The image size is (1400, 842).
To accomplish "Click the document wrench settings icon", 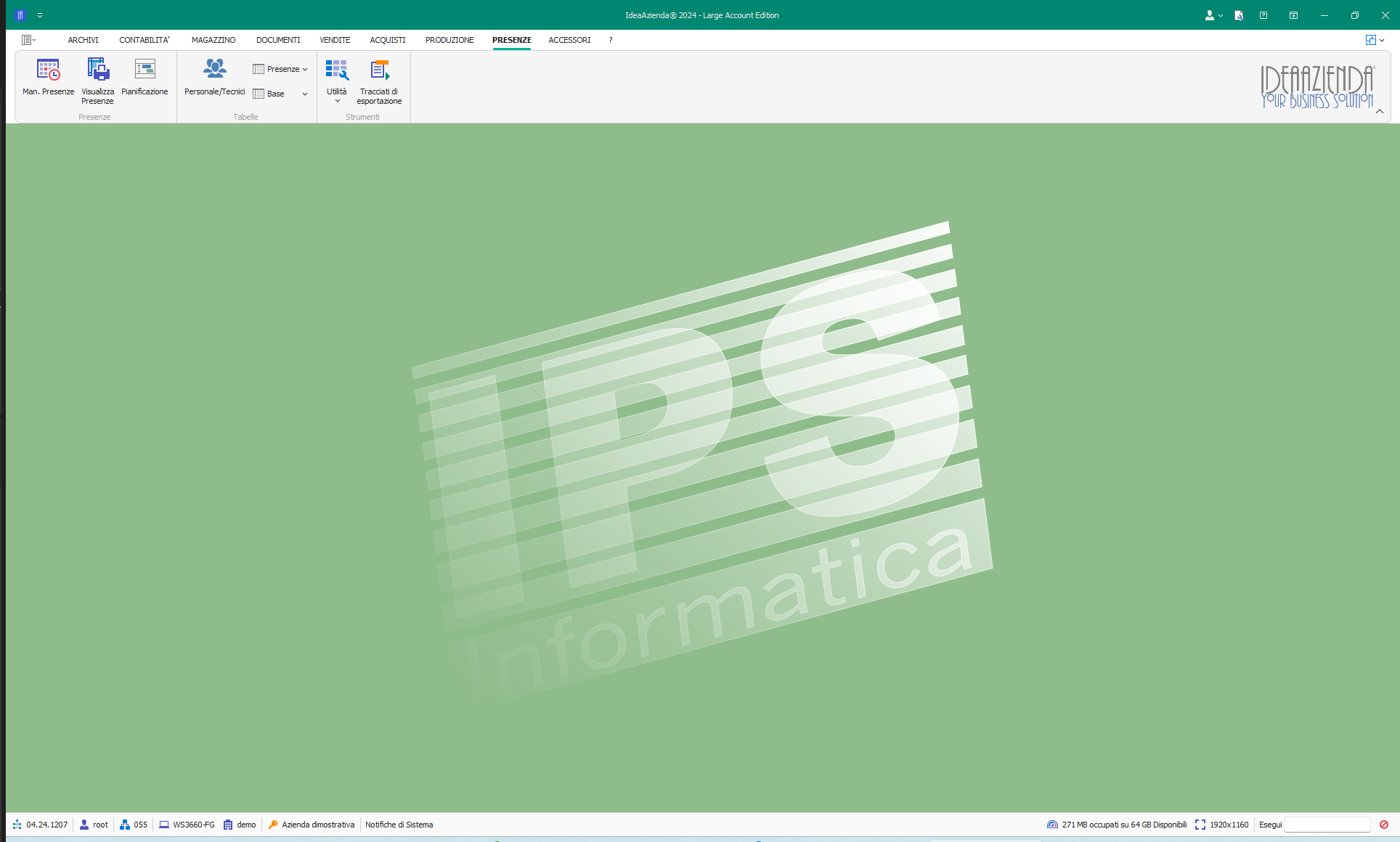I will (1239, 15).
